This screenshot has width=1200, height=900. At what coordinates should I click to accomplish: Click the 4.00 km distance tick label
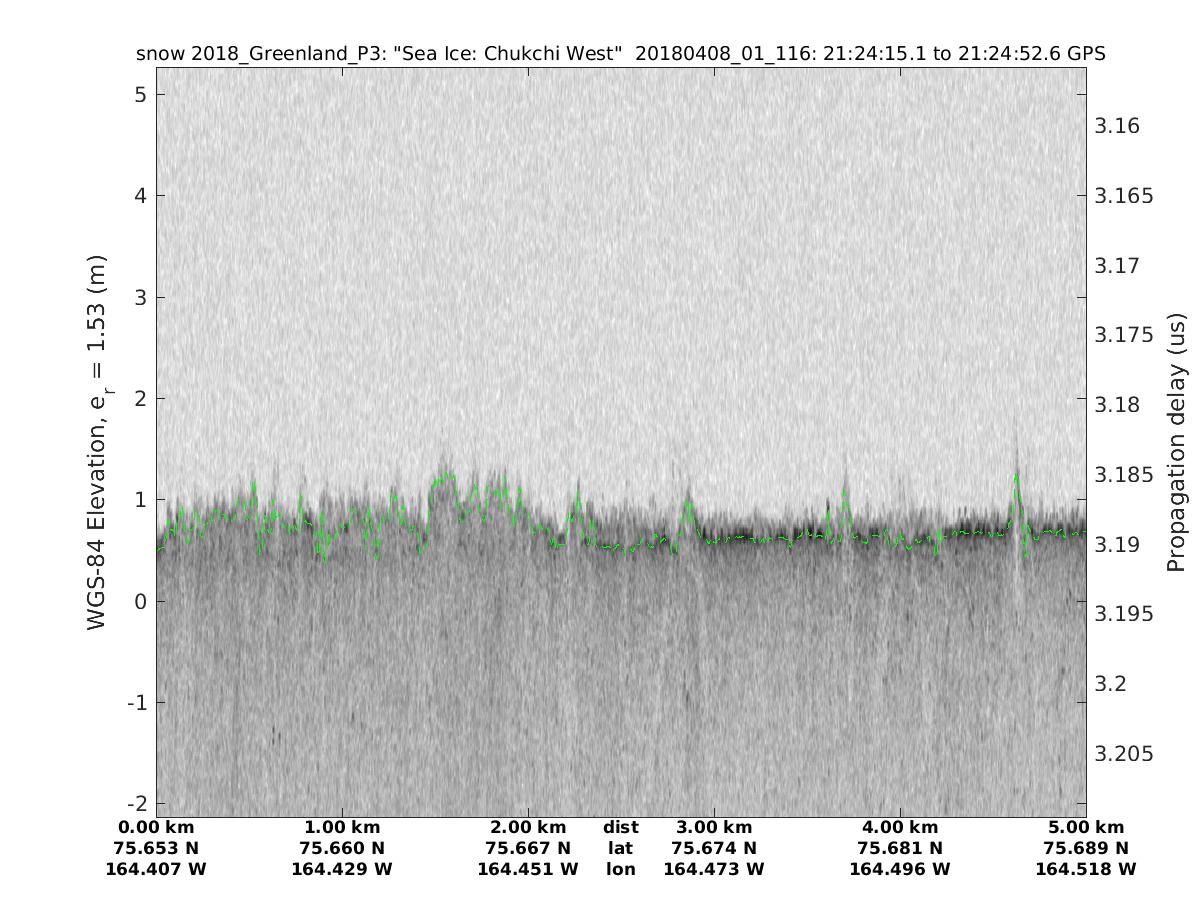click(900, 827)
